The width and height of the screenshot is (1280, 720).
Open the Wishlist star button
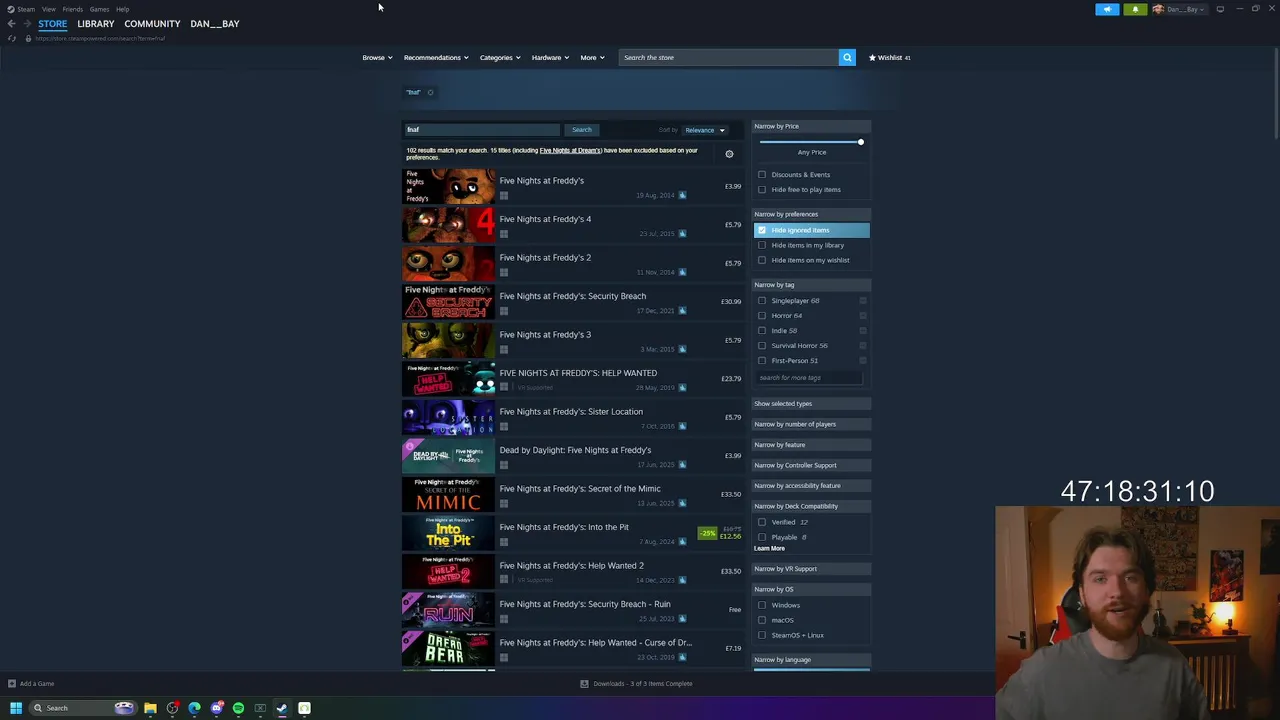click(x=889, y=57)
